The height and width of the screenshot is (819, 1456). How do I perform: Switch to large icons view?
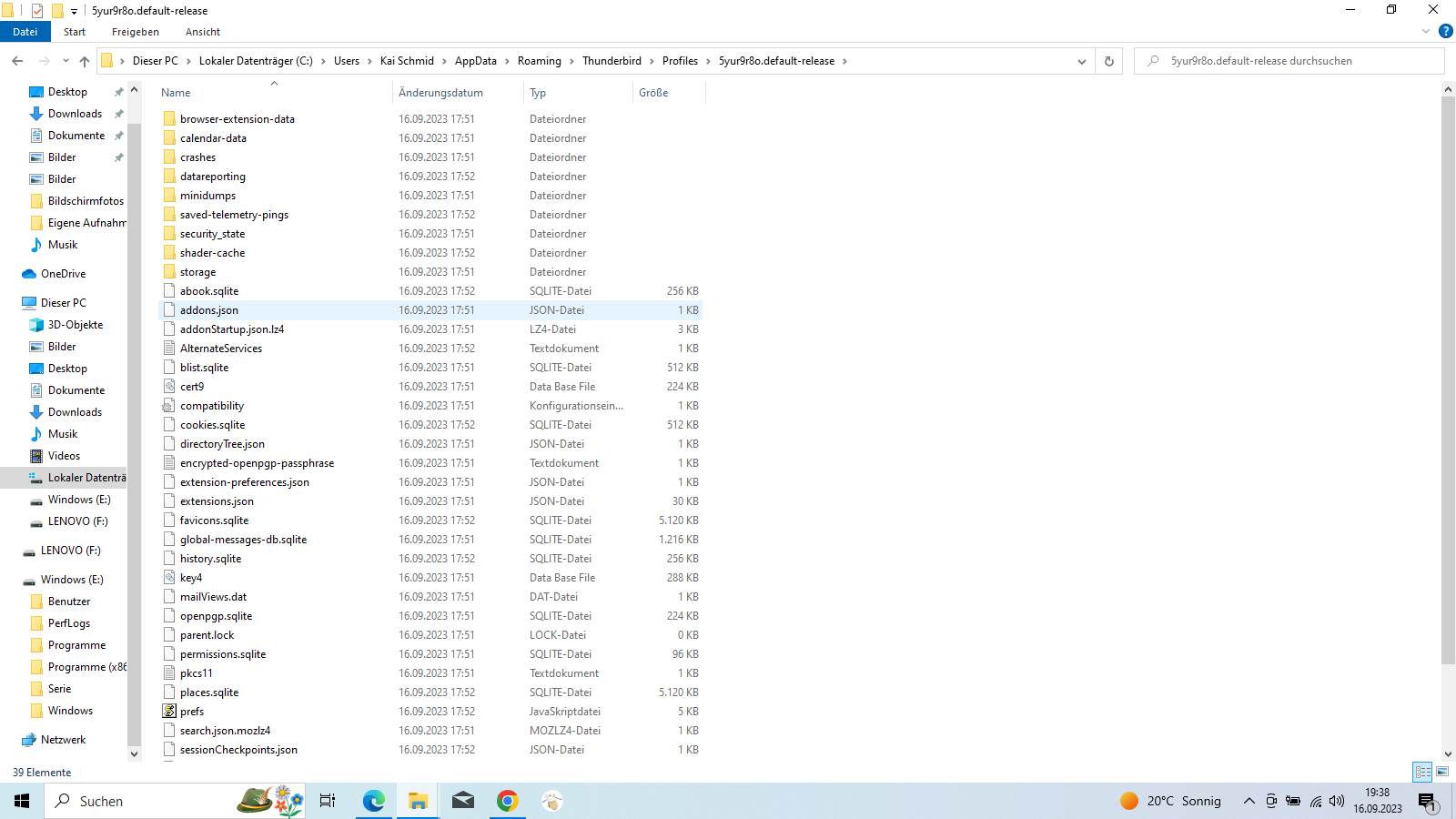[x=1442, y=772]
